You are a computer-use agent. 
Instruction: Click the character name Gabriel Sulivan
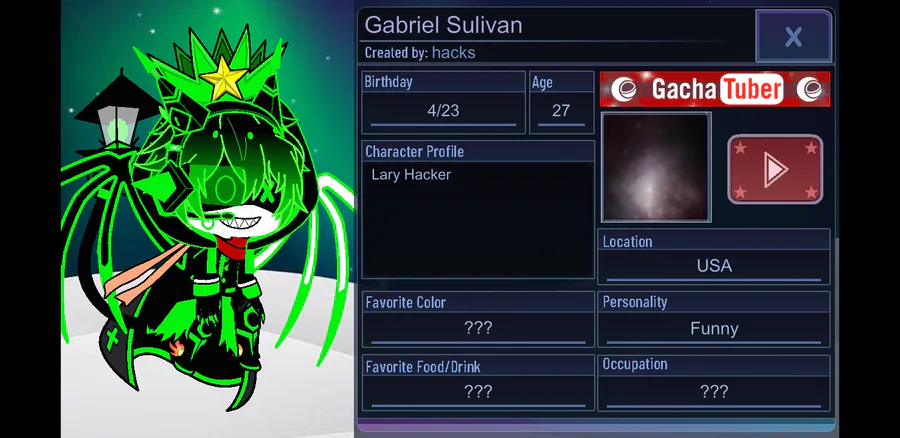(444, 25)
